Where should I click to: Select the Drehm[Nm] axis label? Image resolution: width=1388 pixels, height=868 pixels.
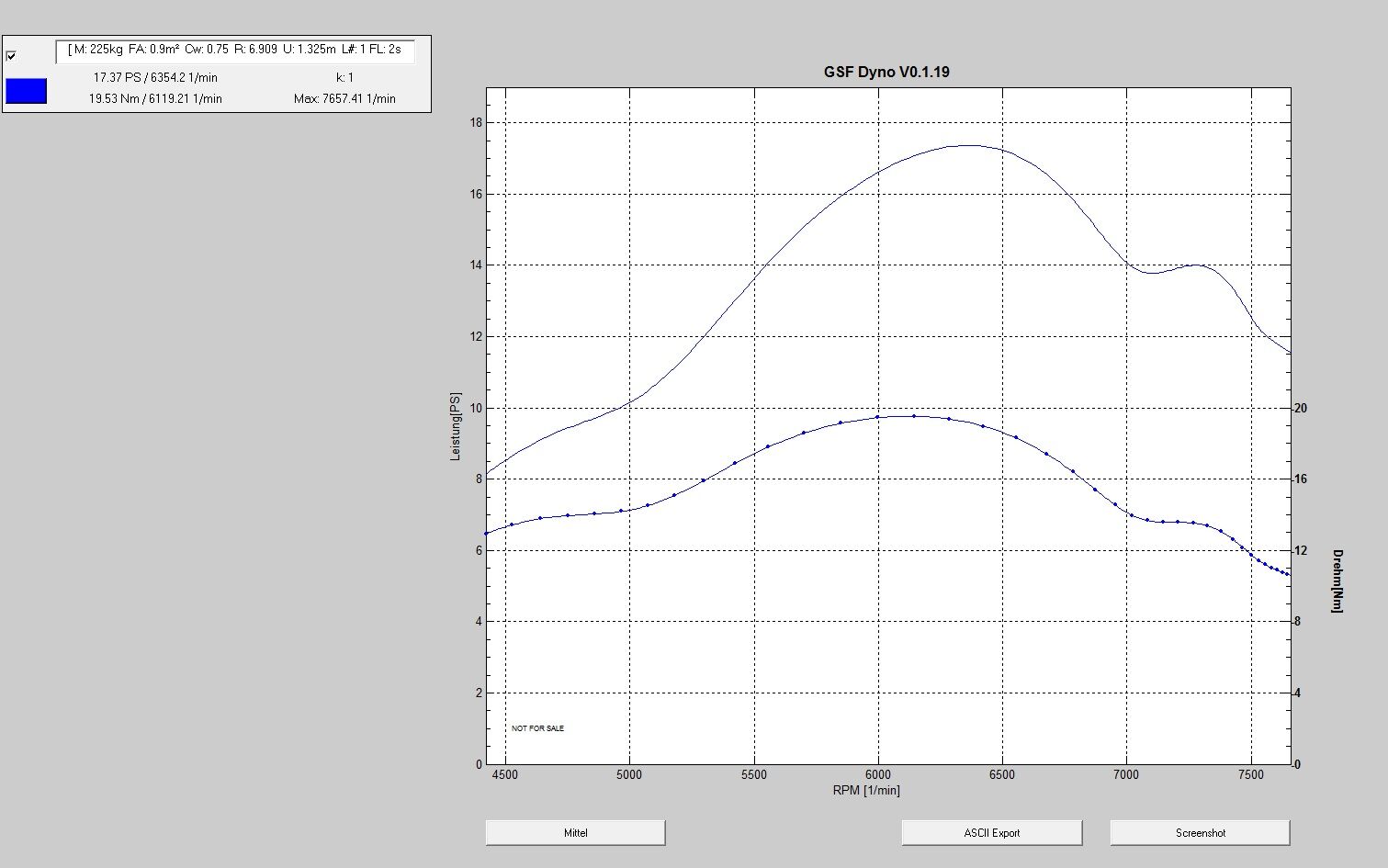(1337, 581)
